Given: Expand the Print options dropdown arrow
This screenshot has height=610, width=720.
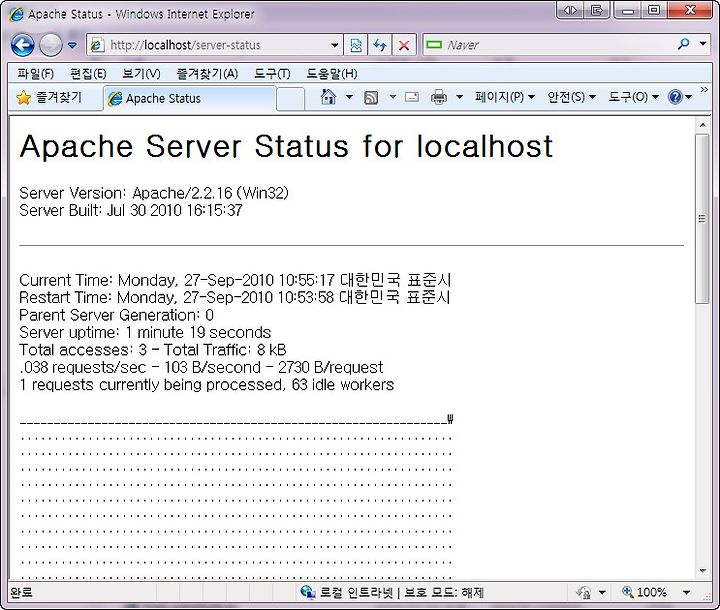Looking at the screenshot, I should (x=459, y=97).
